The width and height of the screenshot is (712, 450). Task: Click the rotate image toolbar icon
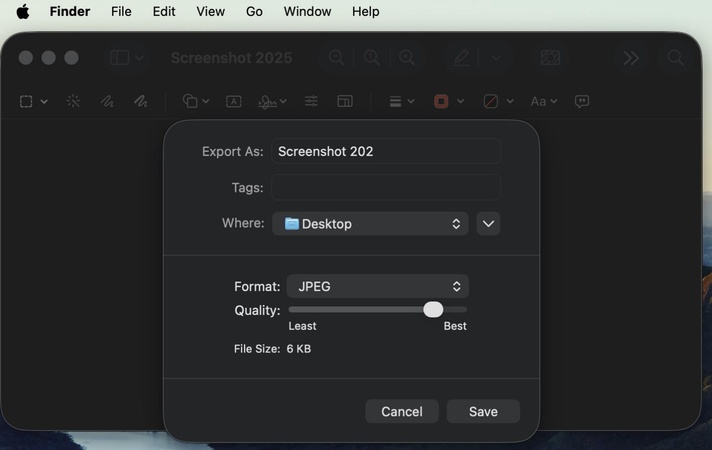coord(550,58)
